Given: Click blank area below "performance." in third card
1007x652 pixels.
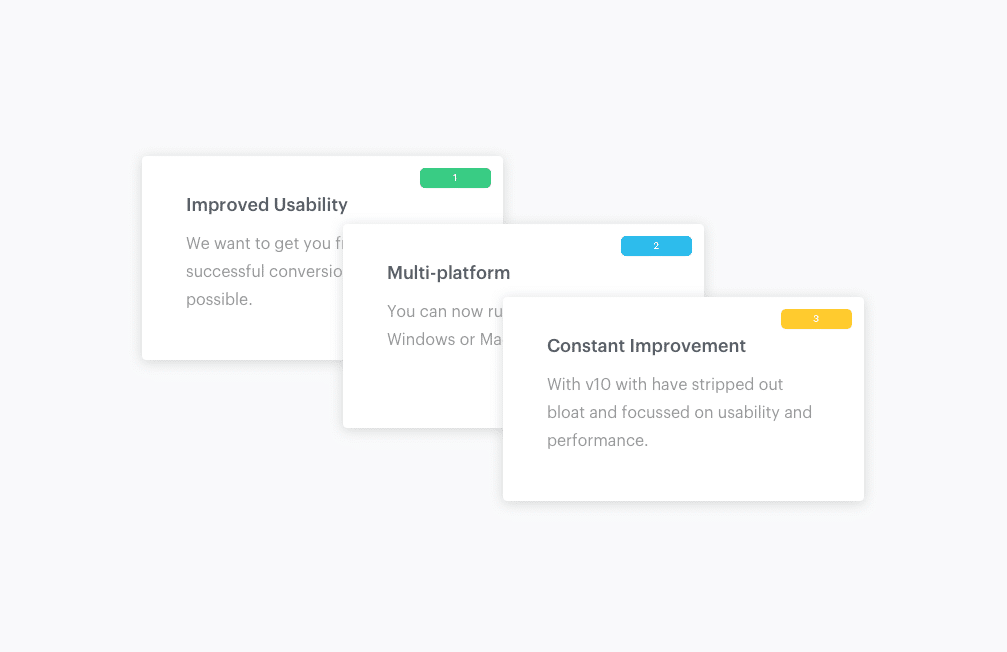Looking at the screenshot, I should (680, 475).
